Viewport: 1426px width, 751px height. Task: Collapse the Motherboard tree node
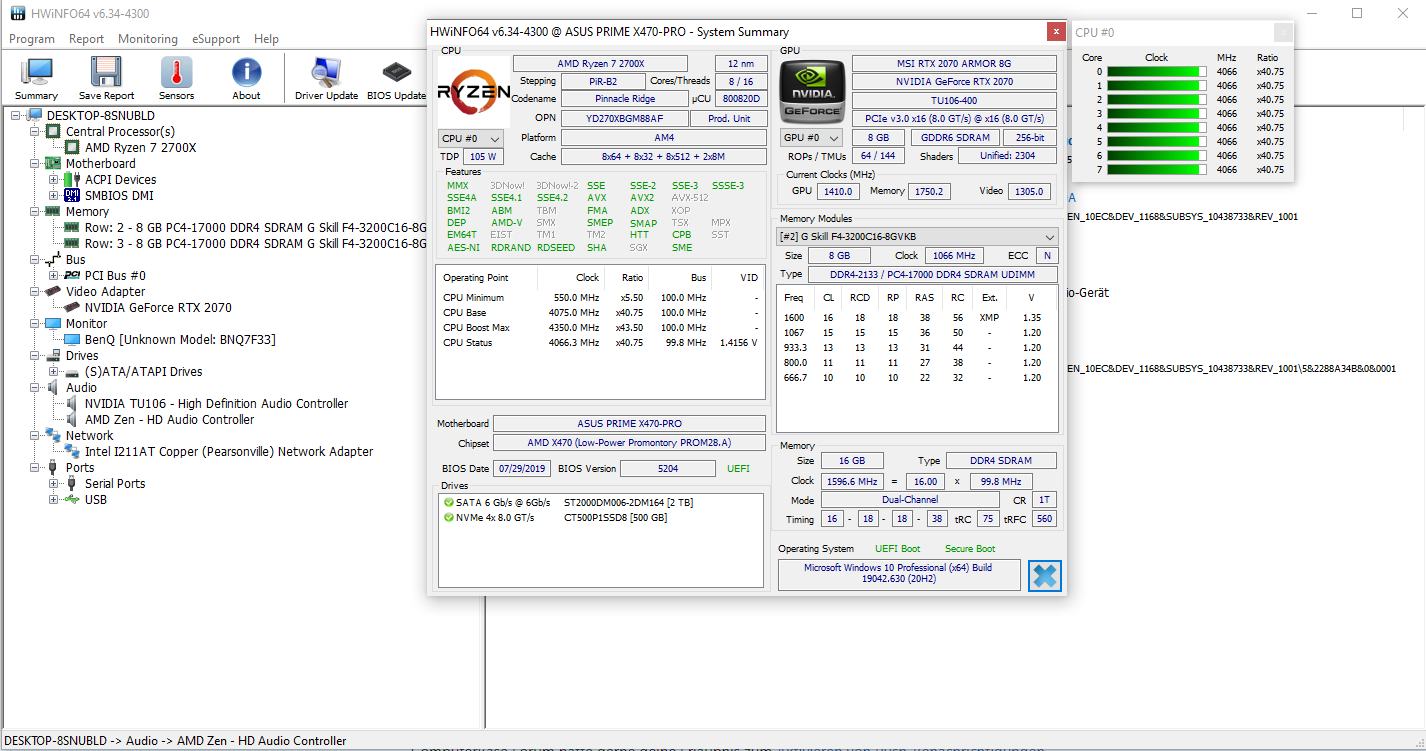coord(36,164)
